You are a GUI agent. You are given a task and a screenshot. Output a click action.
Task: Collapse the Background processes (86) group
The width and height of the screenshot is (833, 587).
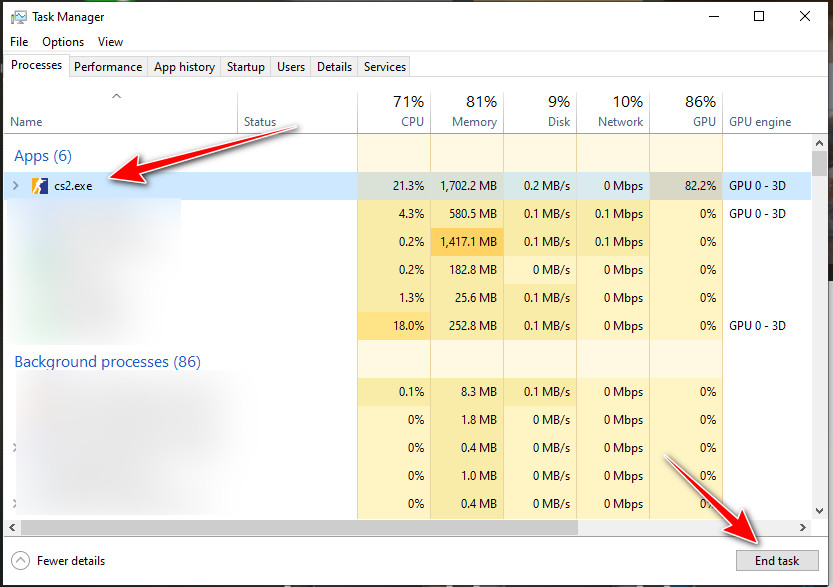pos(107,362)
